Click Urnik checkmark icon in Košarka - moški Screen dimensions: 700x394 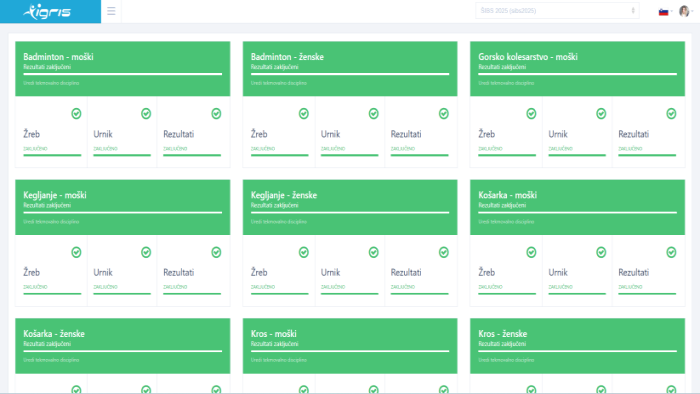(x=601, y=253)
